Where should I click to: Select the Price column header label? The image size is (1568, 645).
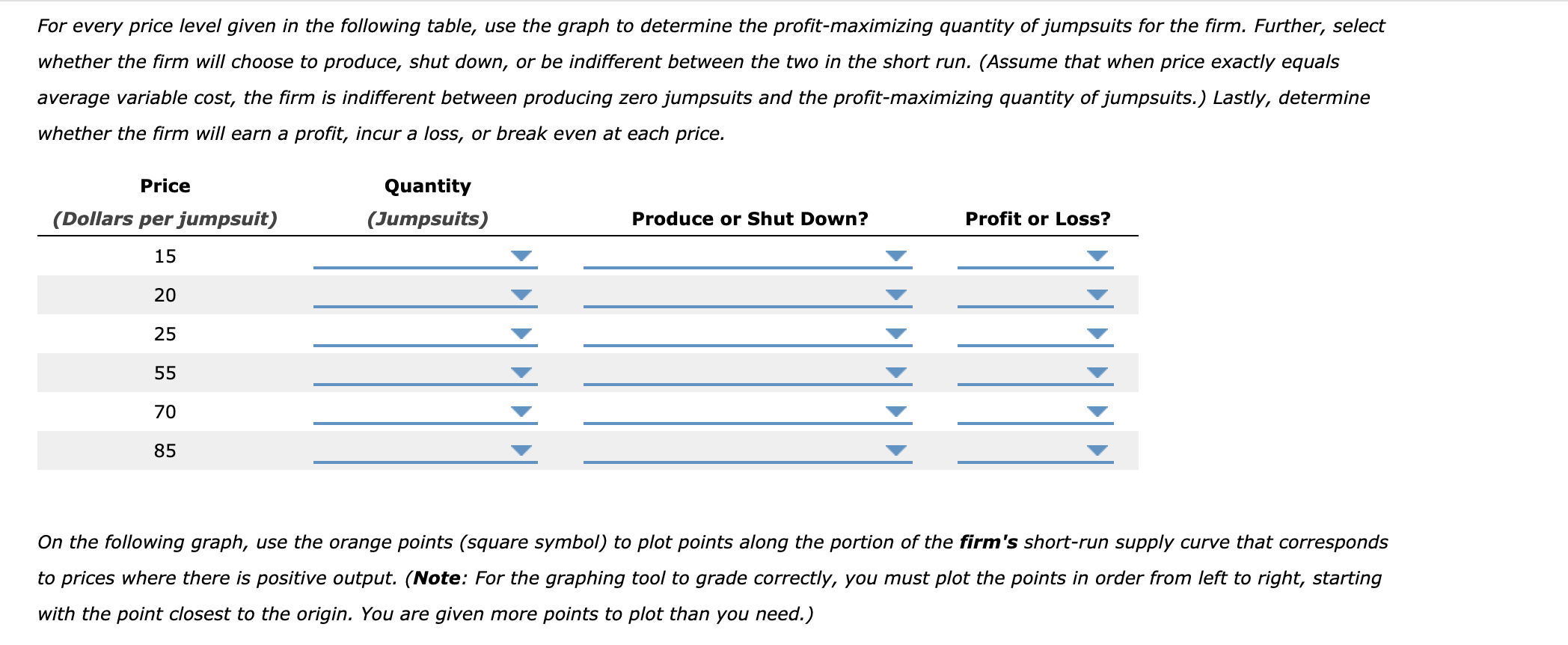[x=165, y=186]
